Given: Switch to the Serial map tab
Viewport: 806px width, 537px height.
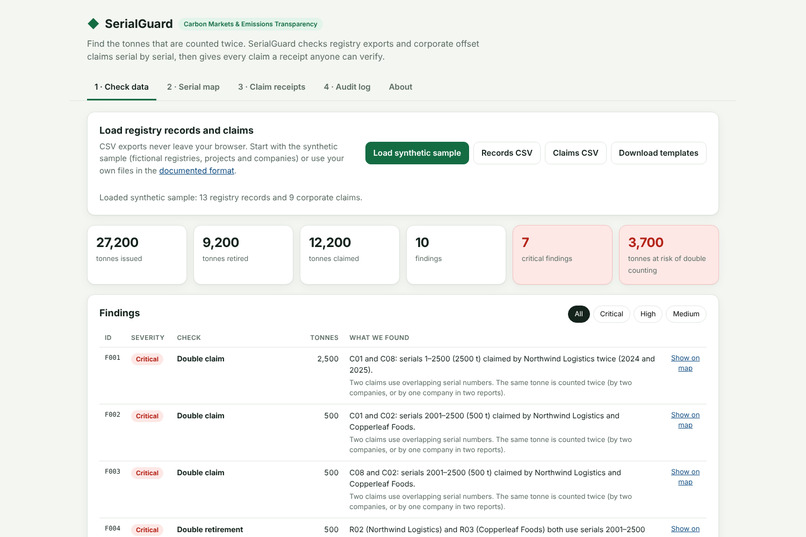Looking at the screenshot, I should pyautogui.click(x=193, y=87).
